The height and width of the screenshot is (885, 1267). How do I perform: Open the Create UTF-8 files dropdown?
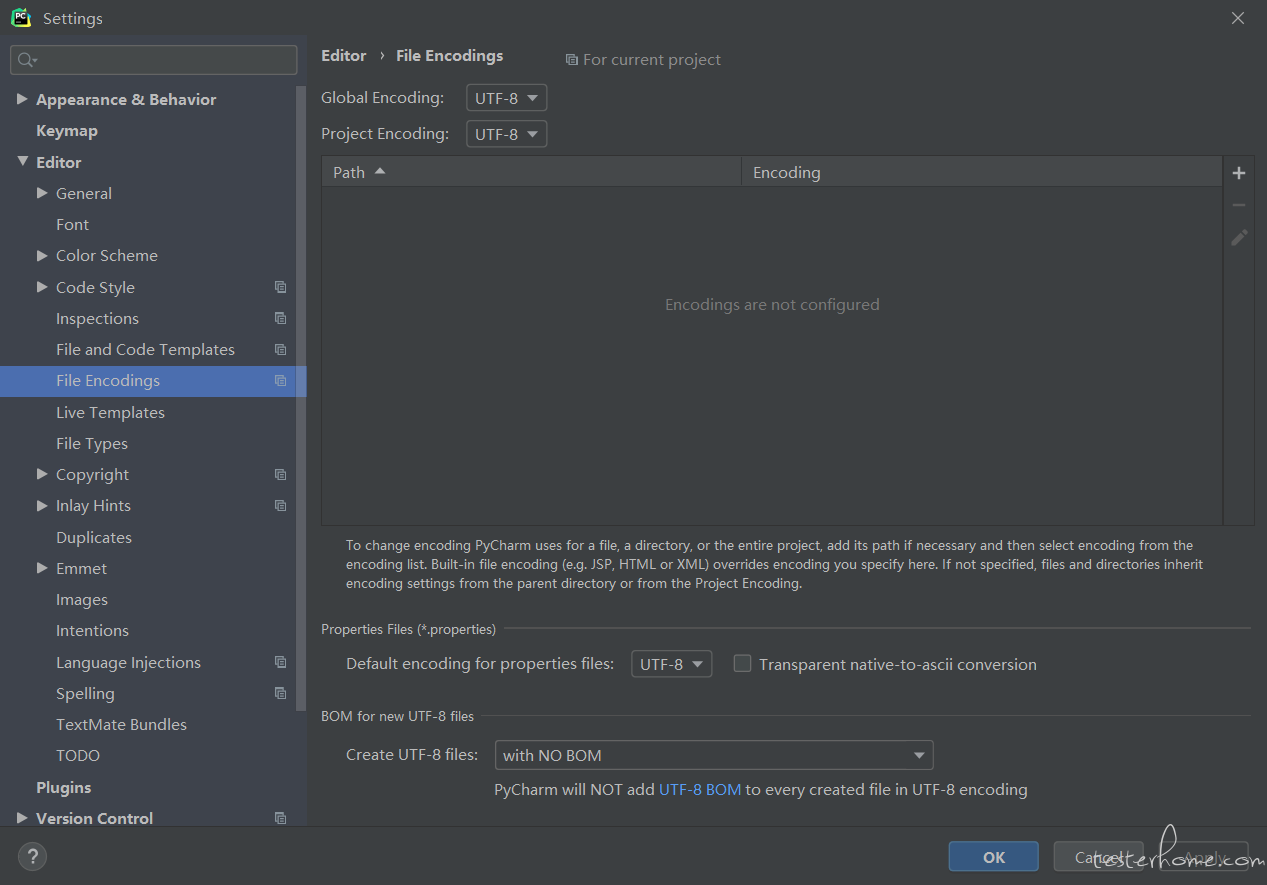point(714,755)
